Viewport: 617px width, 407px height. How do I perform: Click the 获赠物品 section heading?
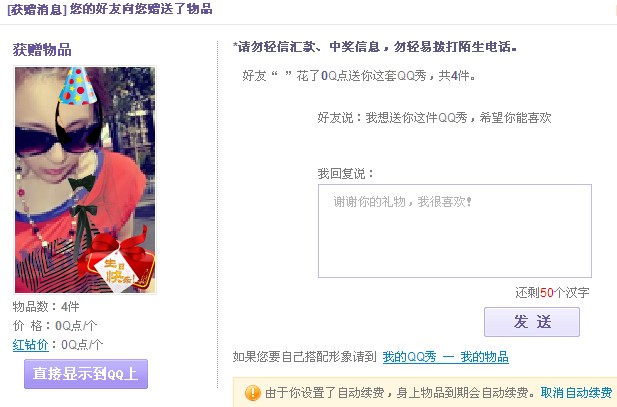(42, 50)
